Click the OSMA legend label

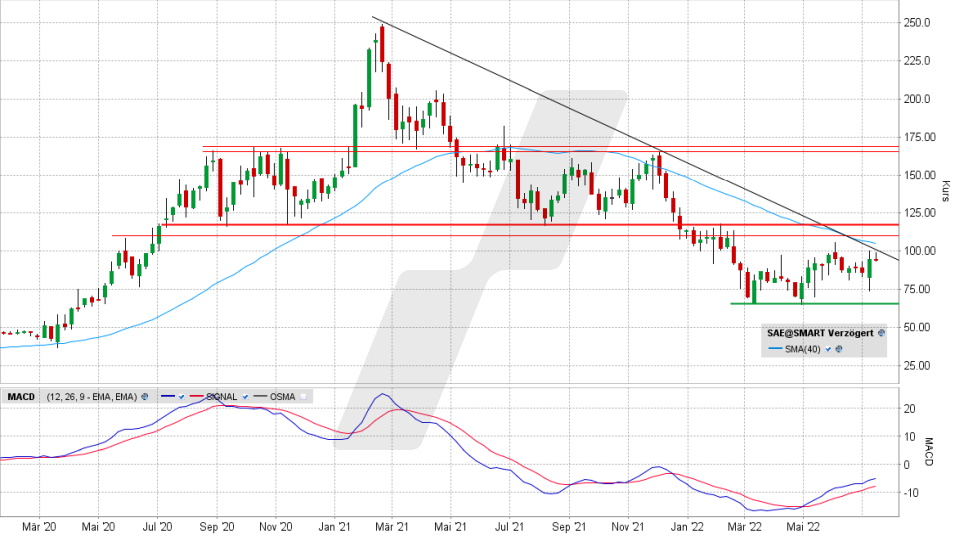click(282, 397)
